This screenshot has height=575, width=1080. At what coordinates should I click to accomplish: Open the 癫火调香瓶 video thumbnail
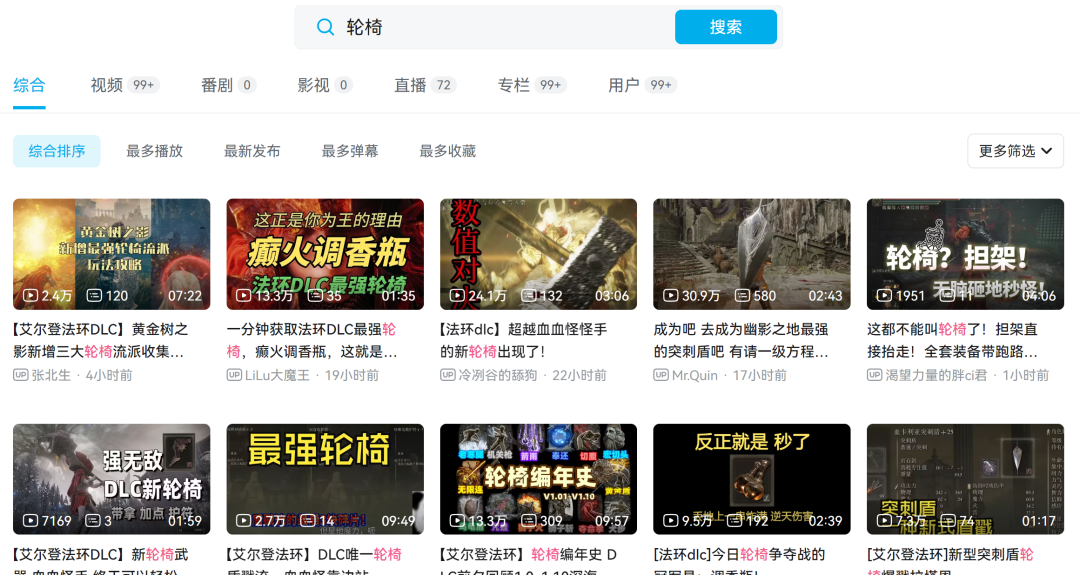tap(325, 254)
